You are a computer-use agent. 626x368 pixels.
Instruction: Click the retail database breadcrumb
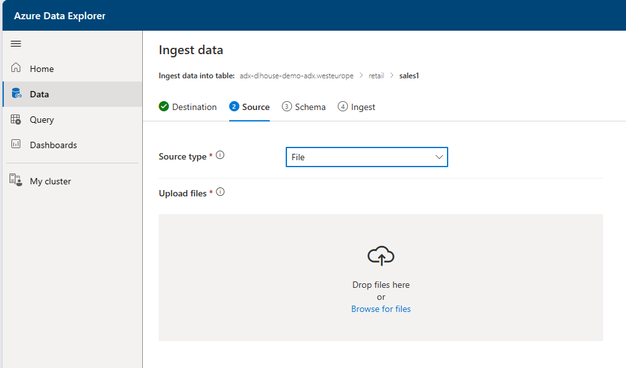pos(376,75)
